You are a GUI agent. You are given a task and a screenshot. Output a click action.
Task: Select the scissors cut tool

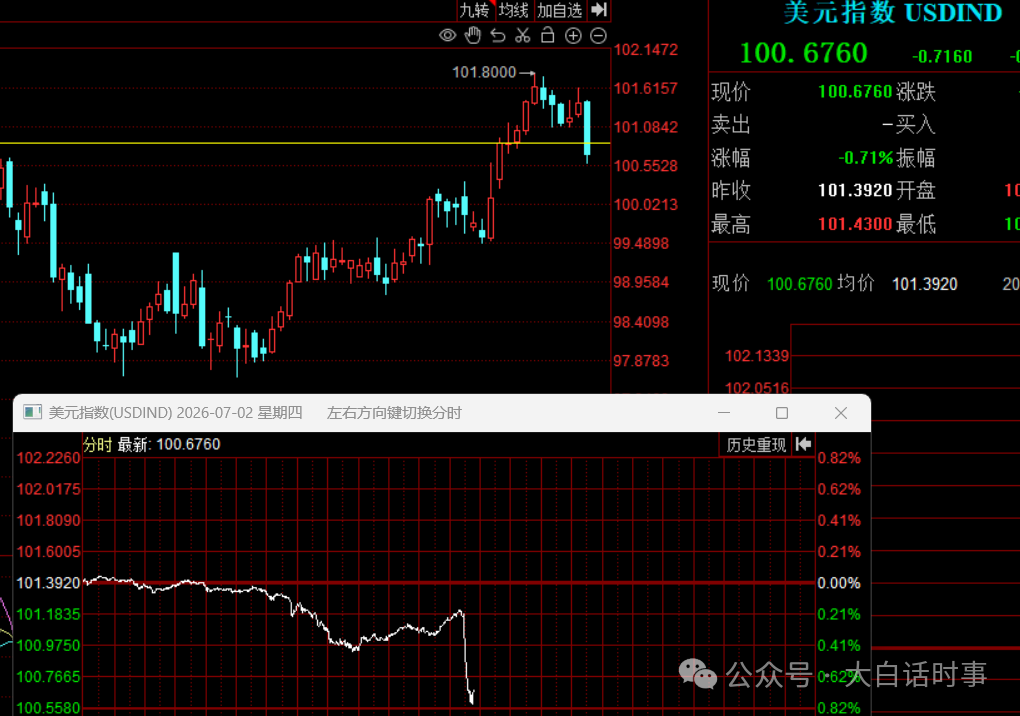coord(522,35)
